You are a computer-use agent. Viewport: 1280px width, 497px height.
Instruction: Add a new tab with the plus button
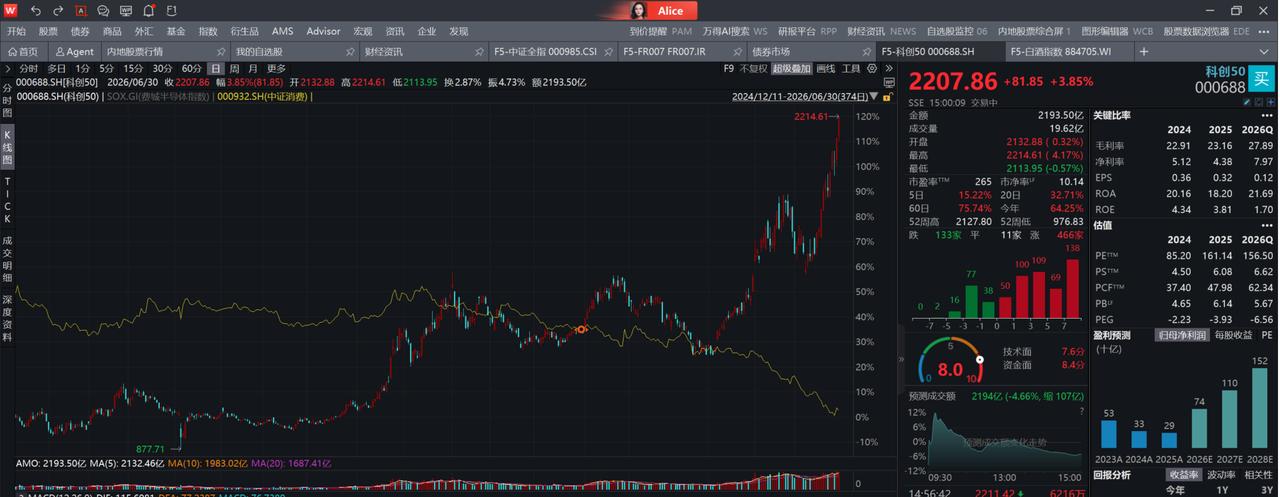pos(1143,51)
